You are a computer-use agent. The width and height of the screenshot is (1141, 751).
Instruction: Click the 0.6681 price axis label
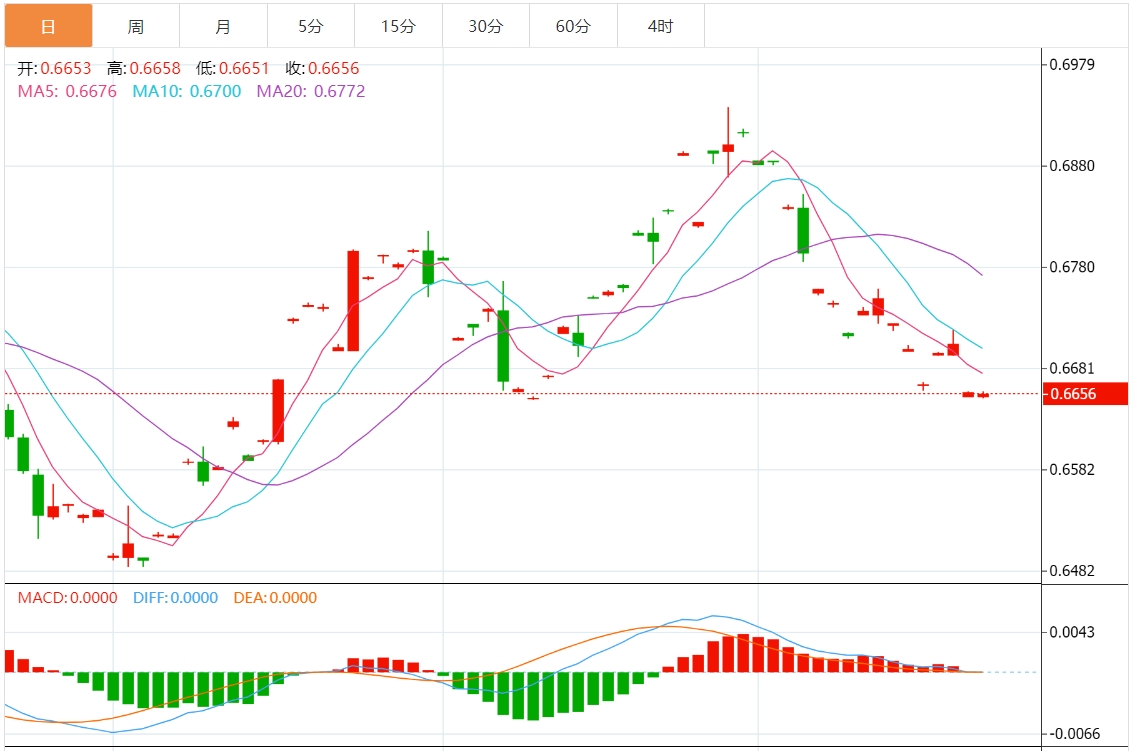1072,367
